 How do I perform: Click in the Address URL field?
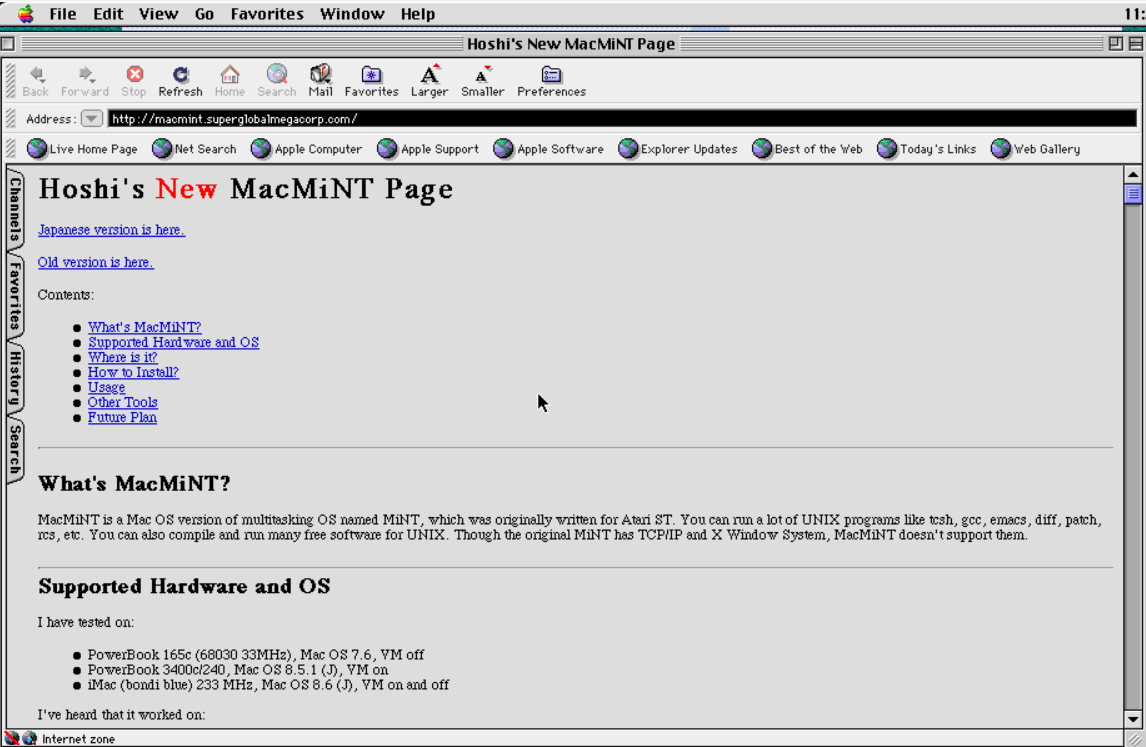pyautogui.click(x=620, y=119)
